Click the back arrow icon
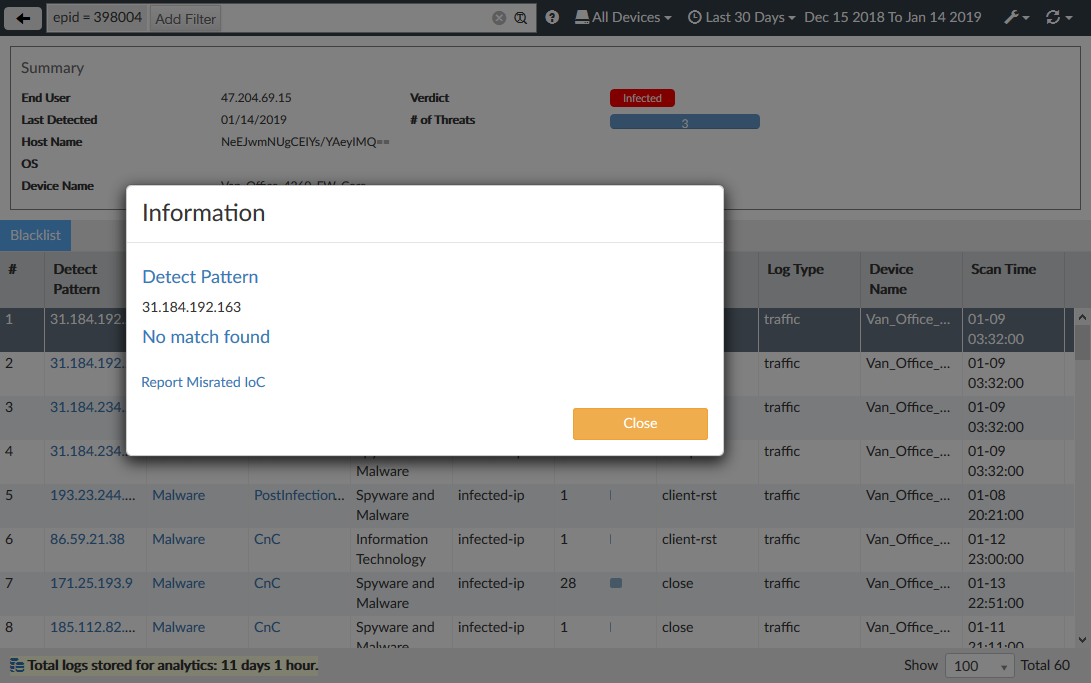Screen dimensions: 1091x683 coord(22,17)
